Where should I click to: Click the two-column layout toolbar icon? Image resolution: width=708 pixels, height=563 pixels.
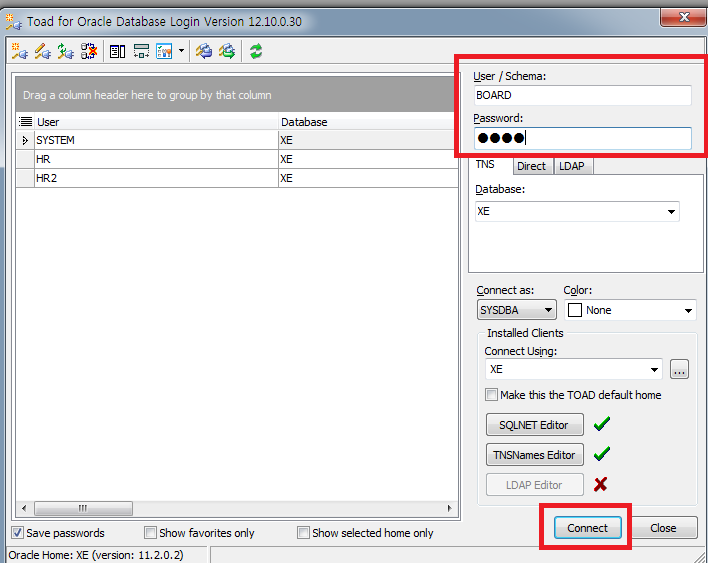[117, 51]
